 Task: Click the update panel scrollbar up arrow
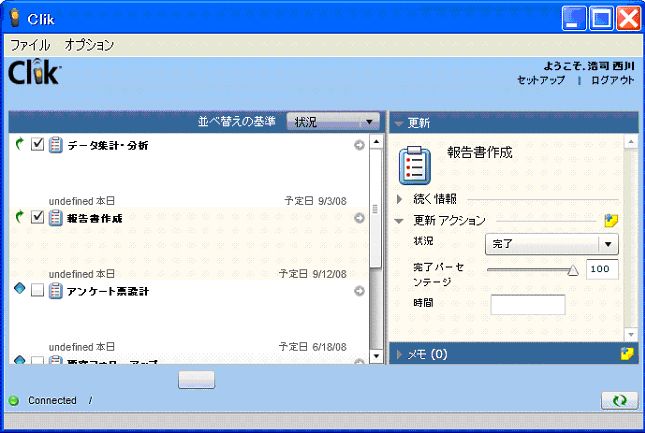click(631, 142)
